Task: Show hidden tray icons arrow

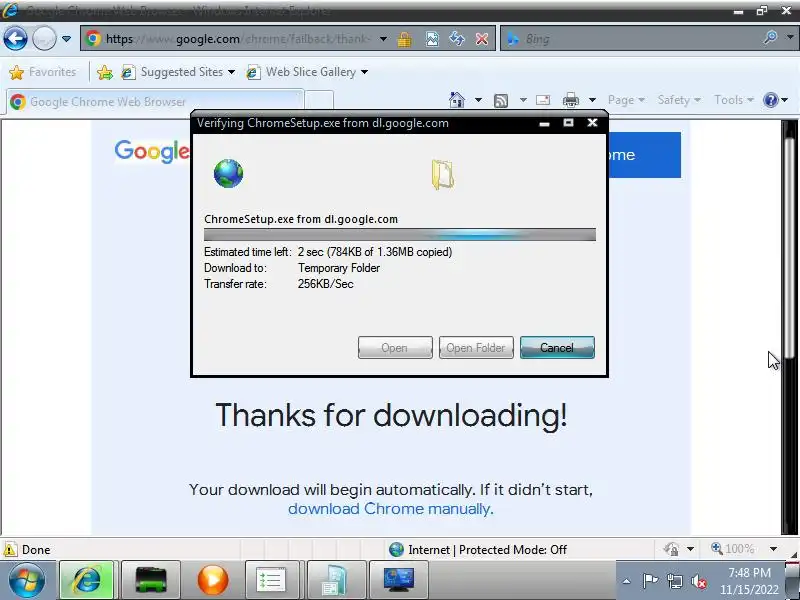Action: tap(627, 581)
